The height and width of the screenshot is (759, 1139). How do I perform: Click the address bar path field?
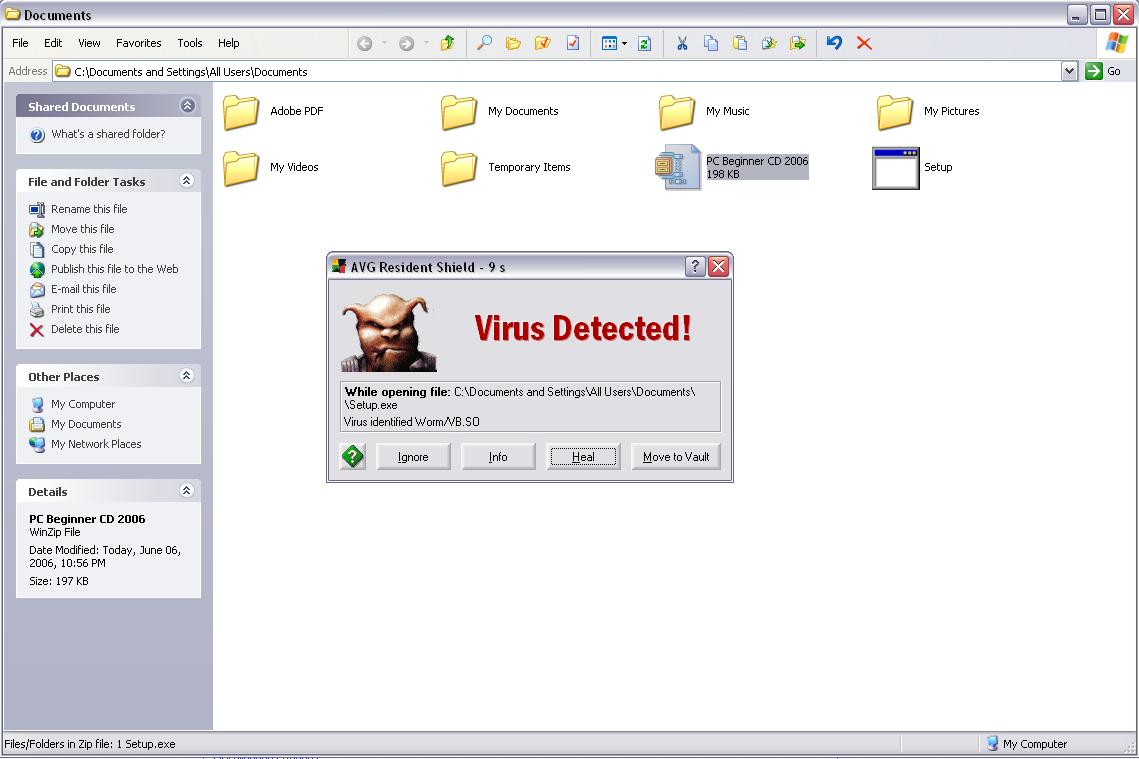(557, 71)
